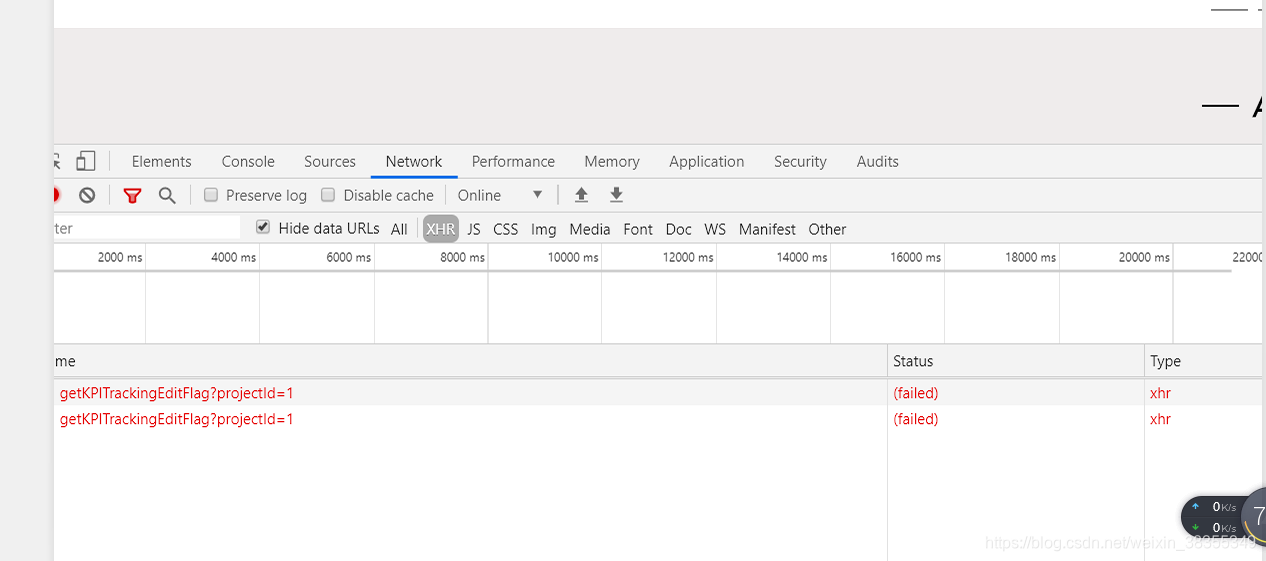Viewport: 1266px width, 561px height.
Task: Uncheck Hide data URLs checkbox
Action: pos(263,227)
